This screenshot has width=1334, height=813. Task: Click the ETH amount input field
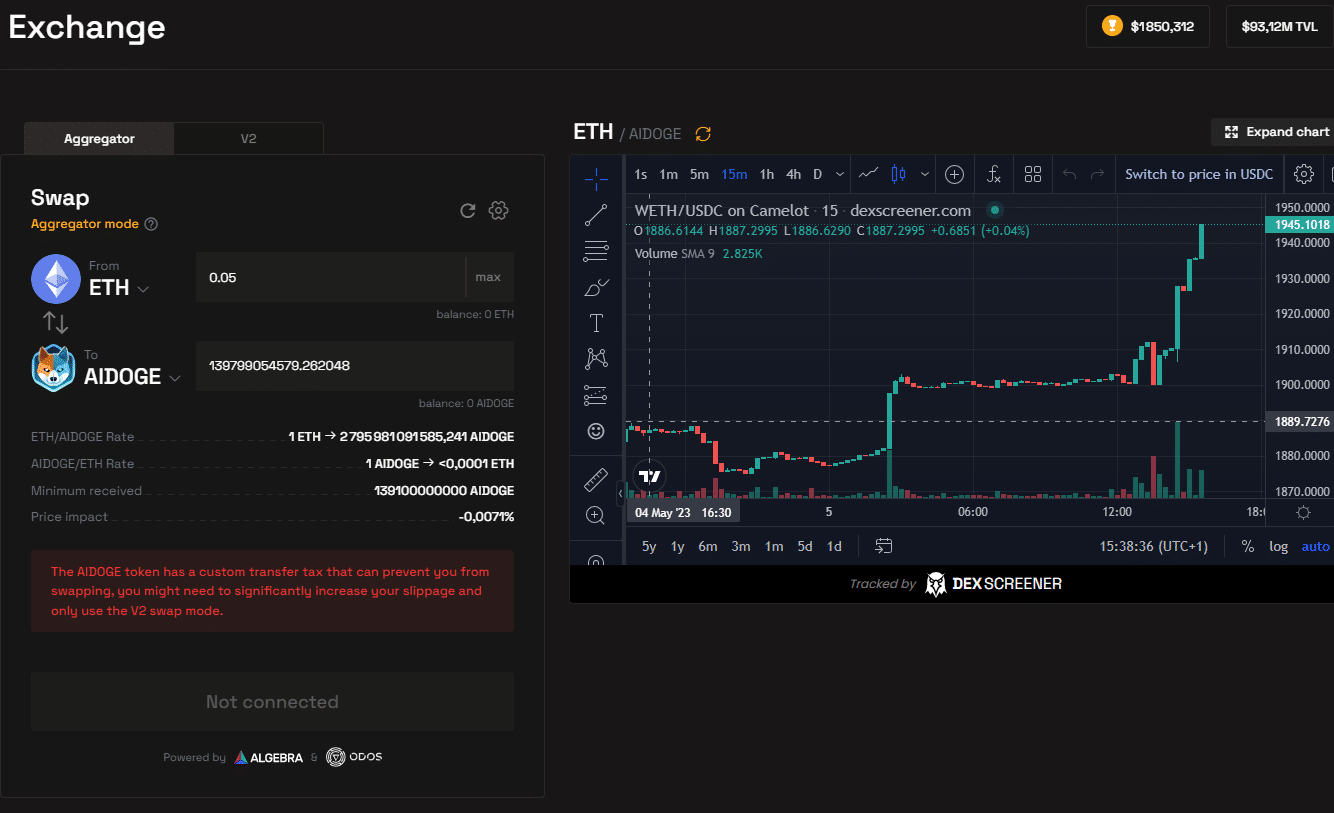coord(330,277)
